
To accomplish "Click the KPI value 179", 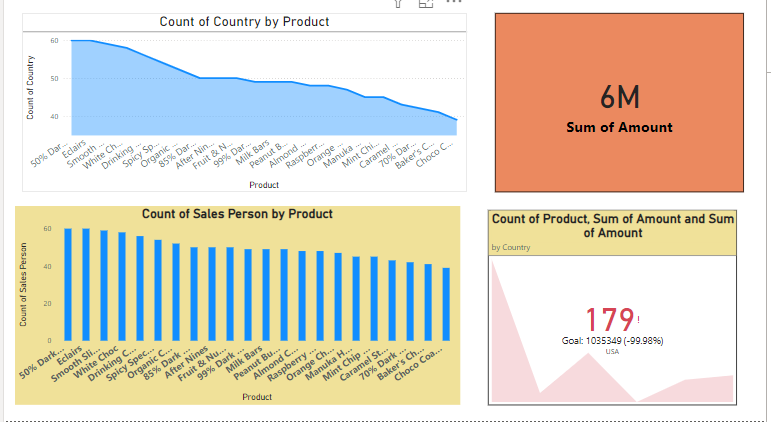I will point(608,320).
